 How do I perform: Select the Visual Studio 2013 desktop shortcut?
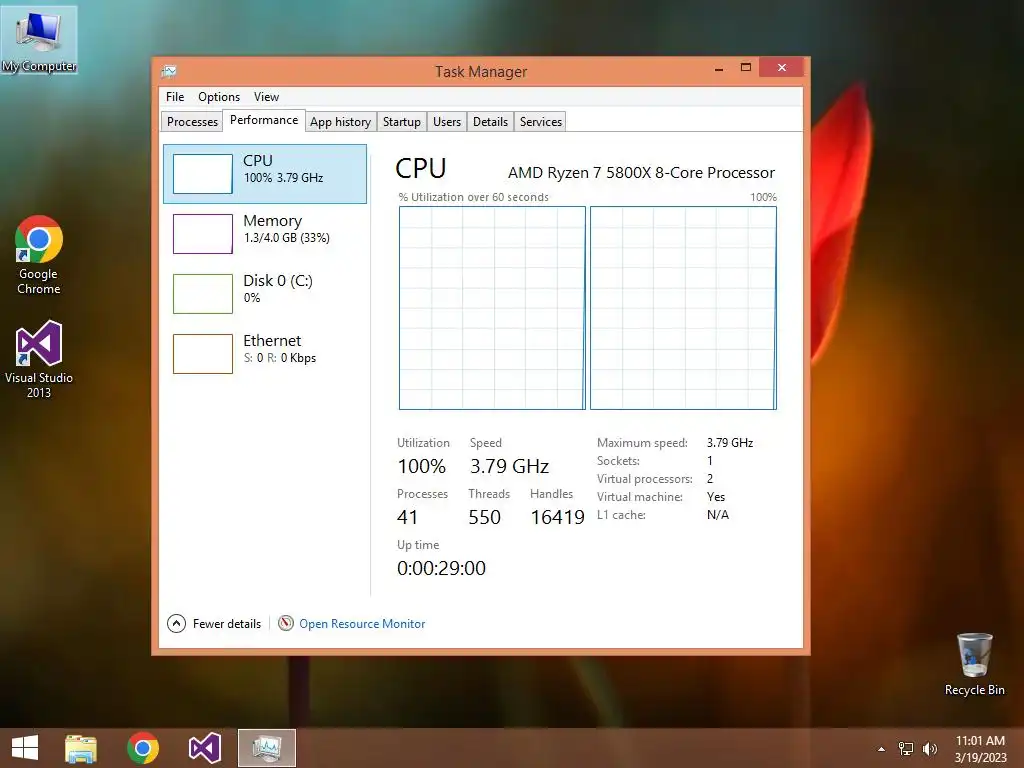point(39,359)
